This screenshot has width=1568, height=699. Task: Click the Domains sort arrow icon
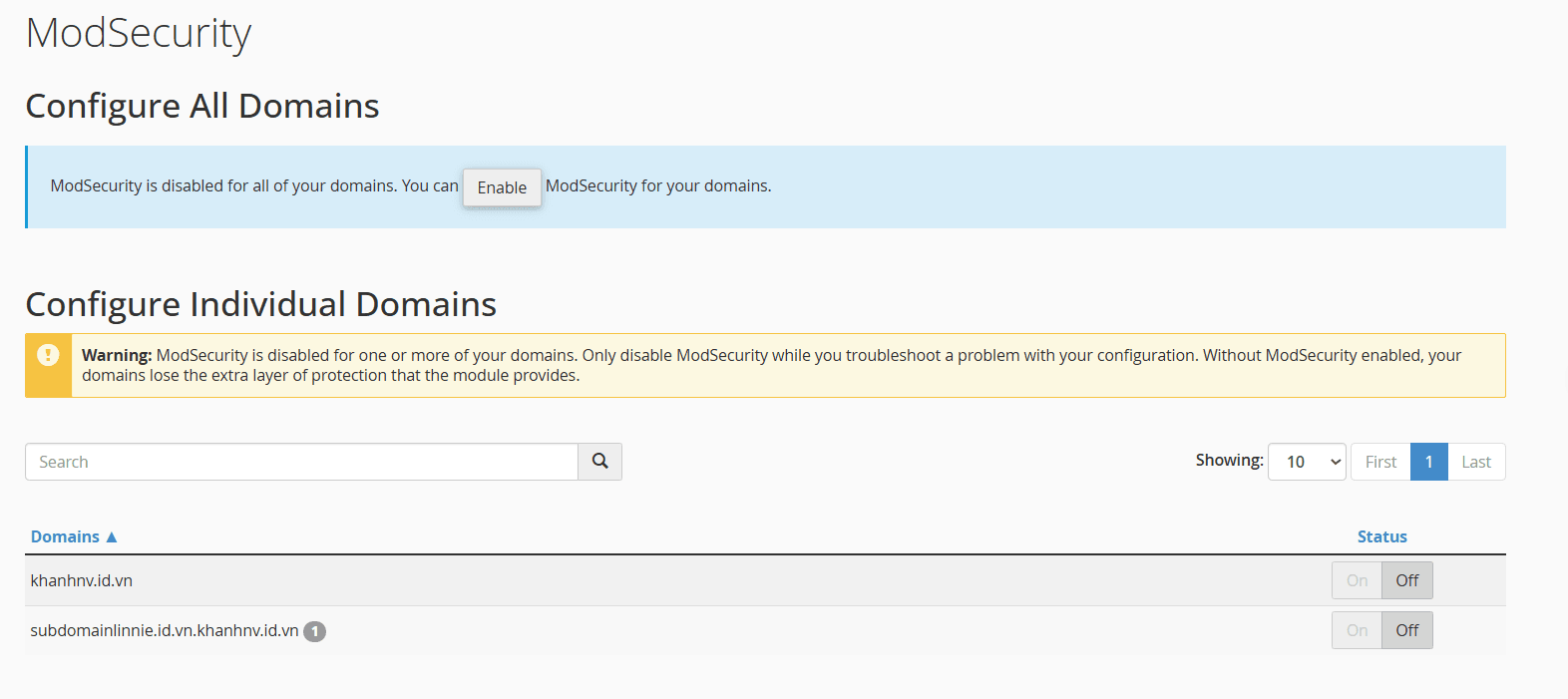point(112,536)
